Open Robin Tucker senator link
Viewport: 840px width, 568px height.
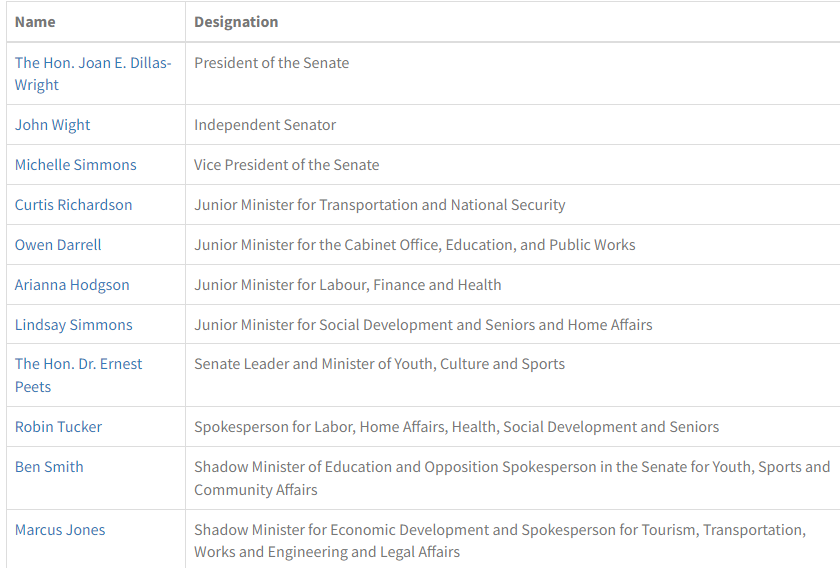coord(58,427)
